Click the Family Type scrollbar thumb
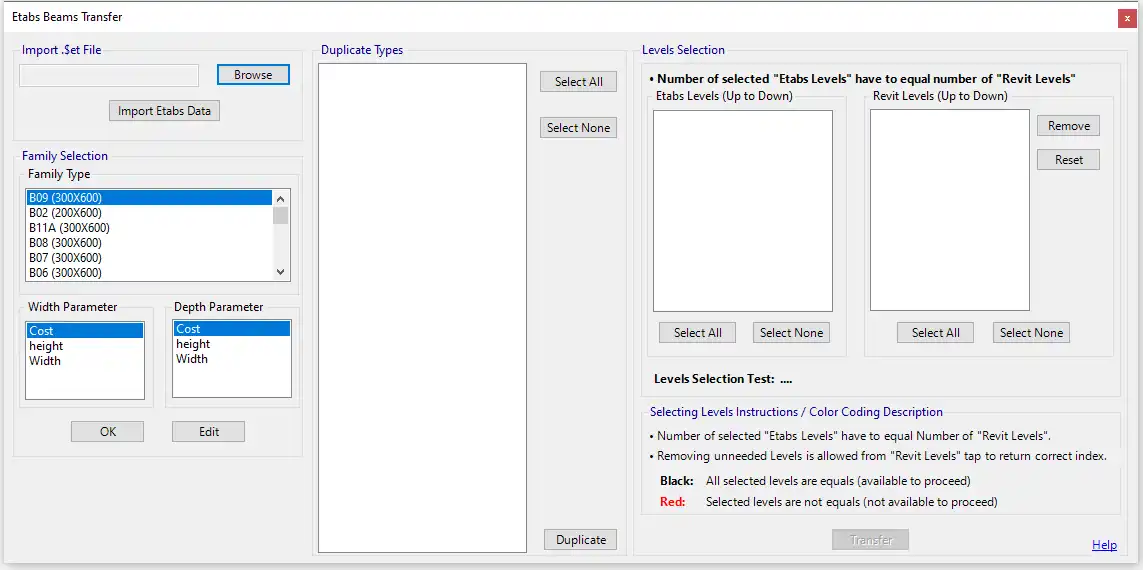The width and height of the screenshot is (1143, 570). point(281,215)
